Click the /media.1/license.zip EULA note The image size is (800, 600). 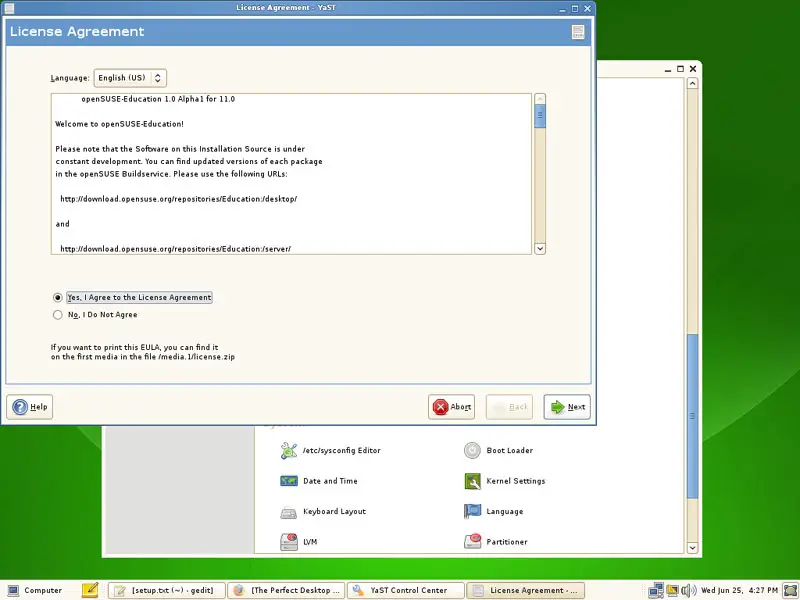pos(142,352)
